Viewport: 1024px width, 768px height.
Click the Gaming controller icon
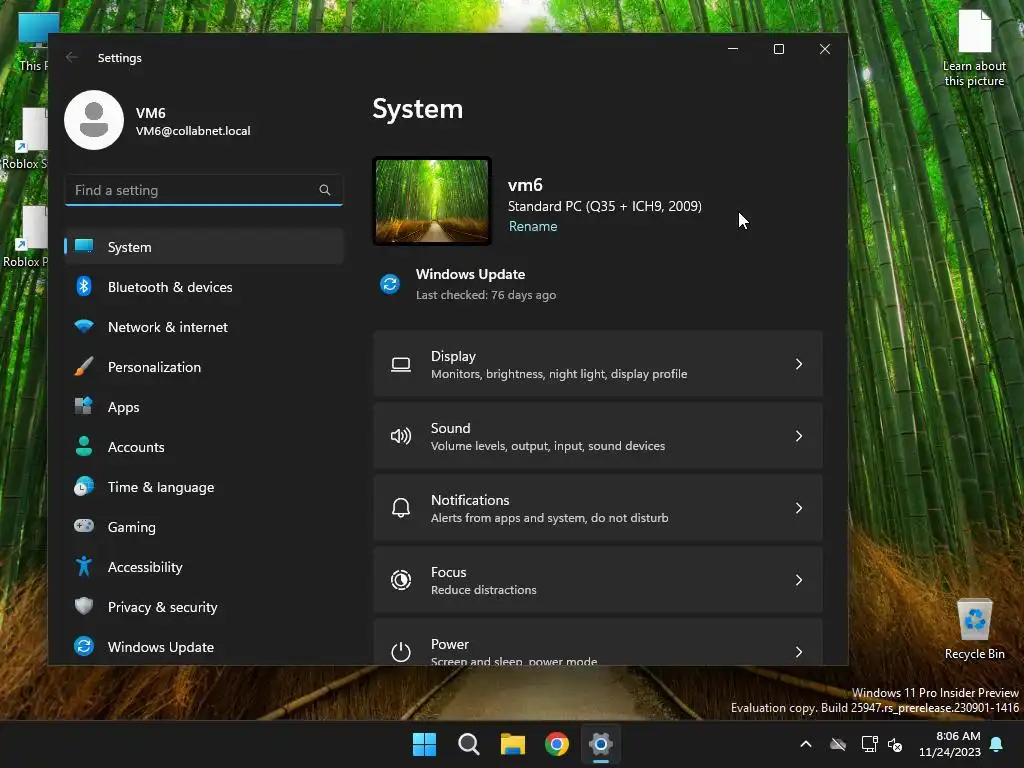[x=84, y=526]
